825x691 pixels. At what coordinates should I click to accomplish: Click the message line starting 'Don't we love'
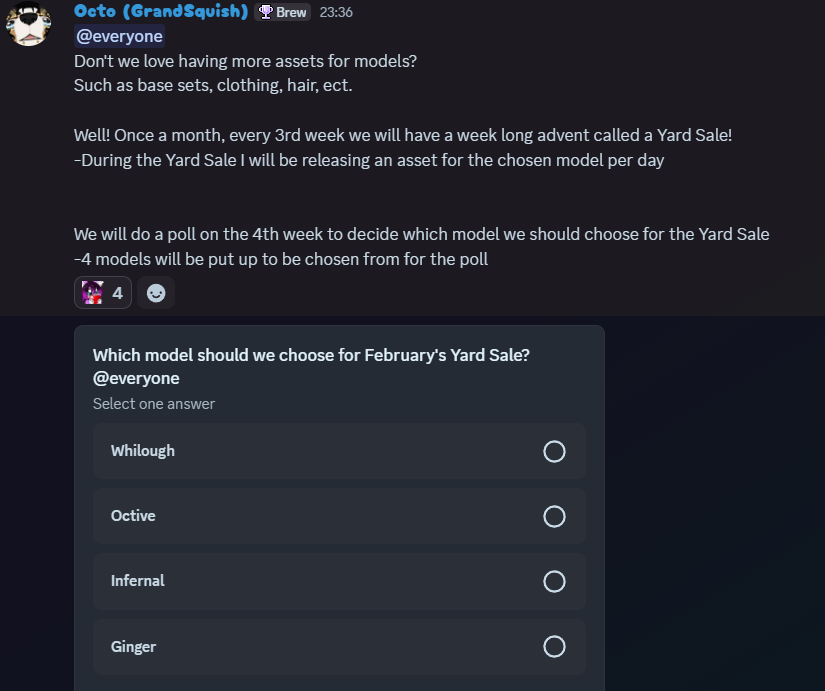(x=245, y=61)
